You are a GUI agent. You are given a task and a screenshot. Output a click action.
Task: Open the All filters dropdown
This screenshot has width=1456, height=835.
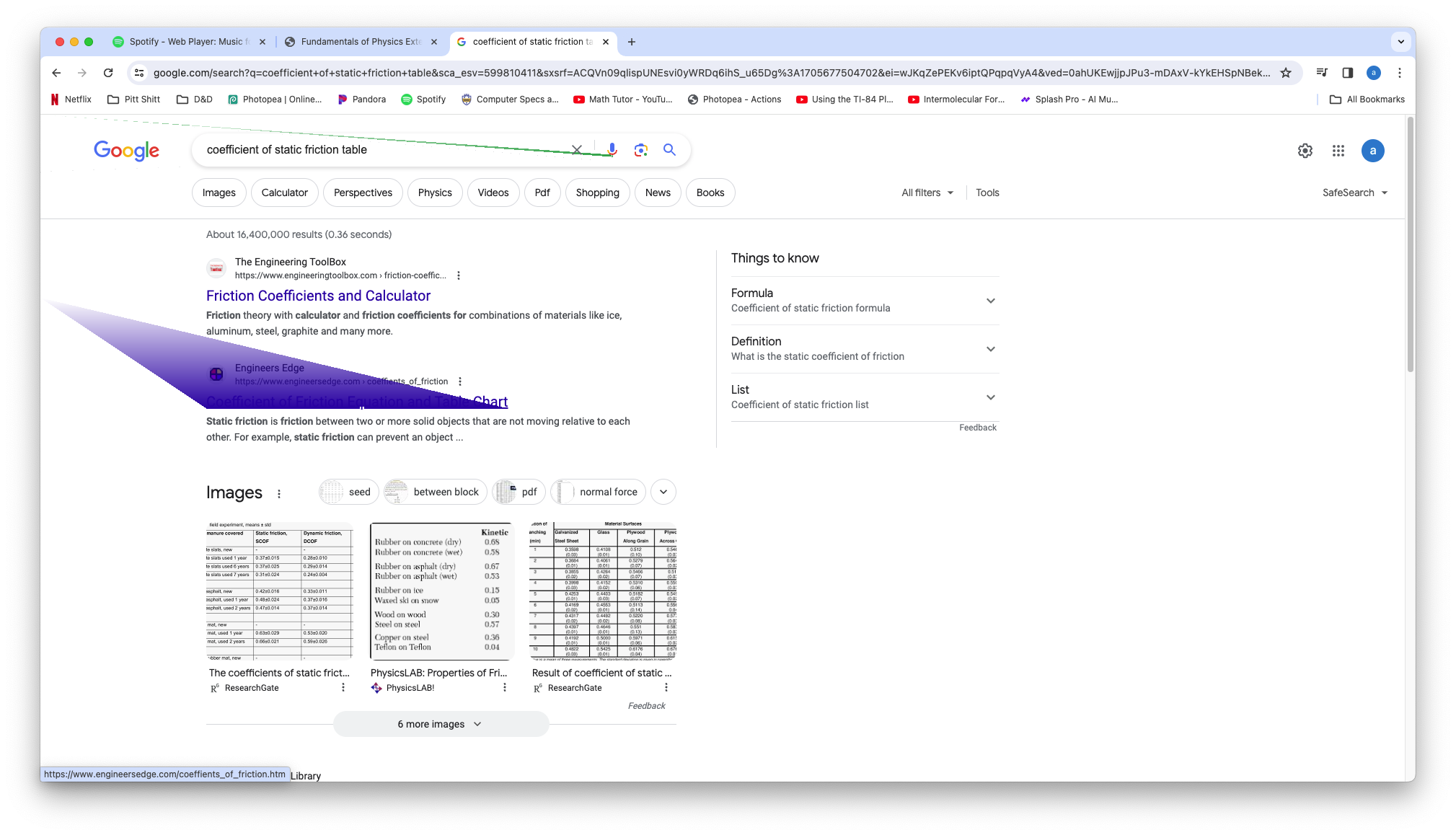[927, 193]
